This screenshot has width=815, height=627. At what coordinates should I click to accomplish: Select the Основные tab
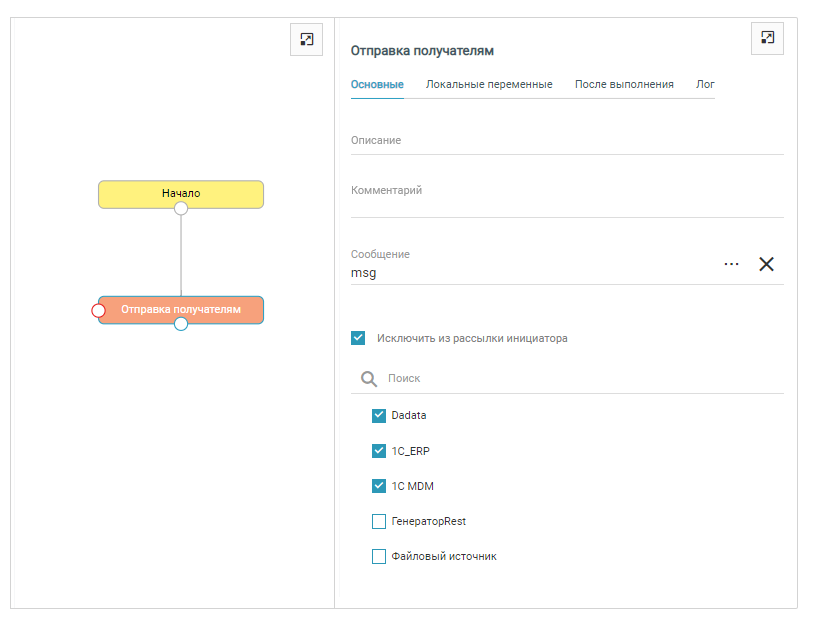pyautogui.click(x=377, y=85)
